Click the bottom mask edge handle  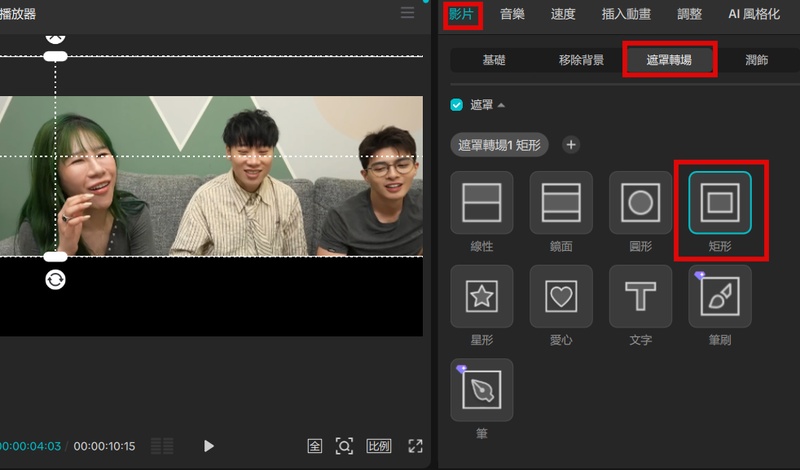55,257
